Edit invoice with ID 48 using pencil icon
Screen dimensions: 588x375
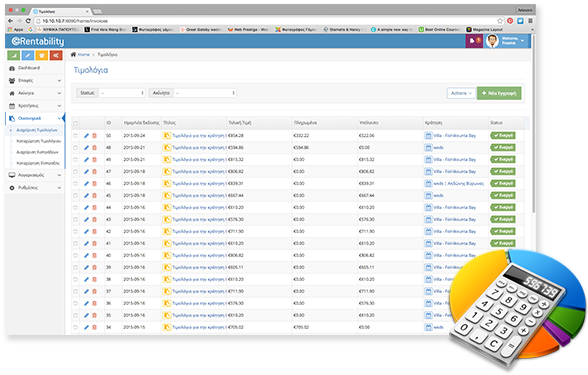(x=86, y=148)
